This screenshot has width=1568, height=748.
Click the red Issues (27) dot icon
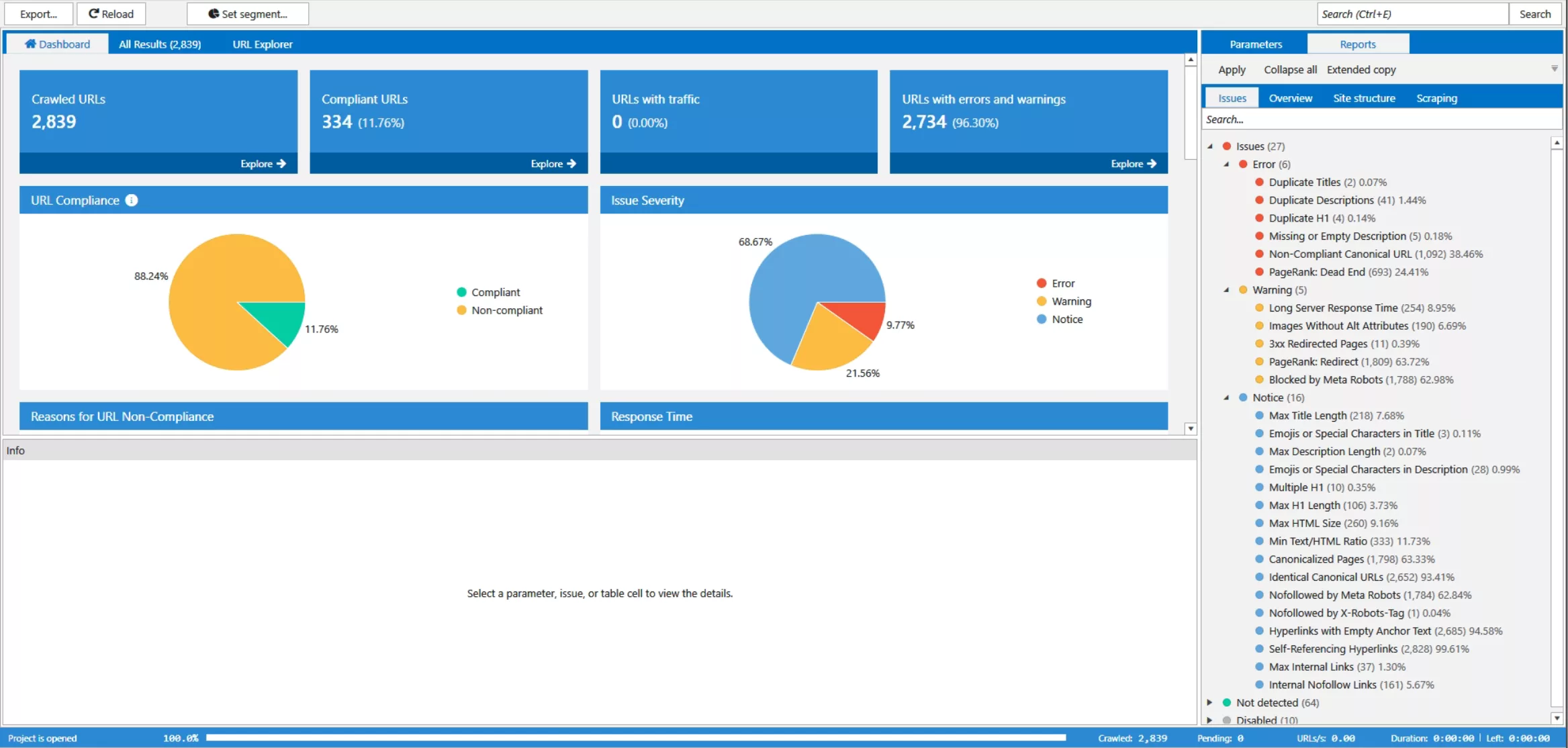coord(1227,146)
